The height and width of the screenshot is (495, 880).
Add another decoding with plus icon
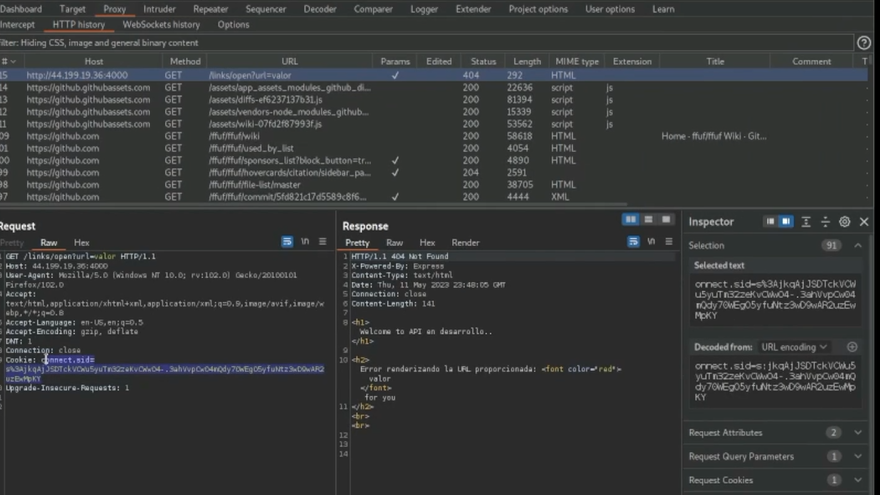[x=852, y=347]
